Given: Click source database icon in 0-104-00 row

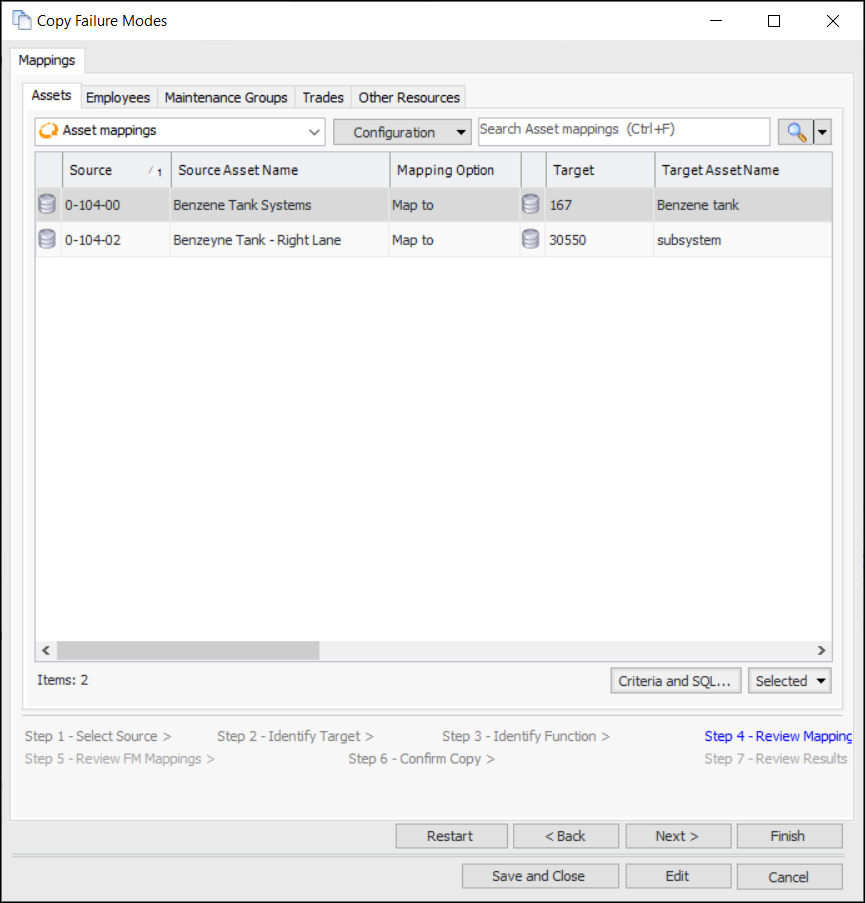Looking at the screenshot, I should pos(47,204).
